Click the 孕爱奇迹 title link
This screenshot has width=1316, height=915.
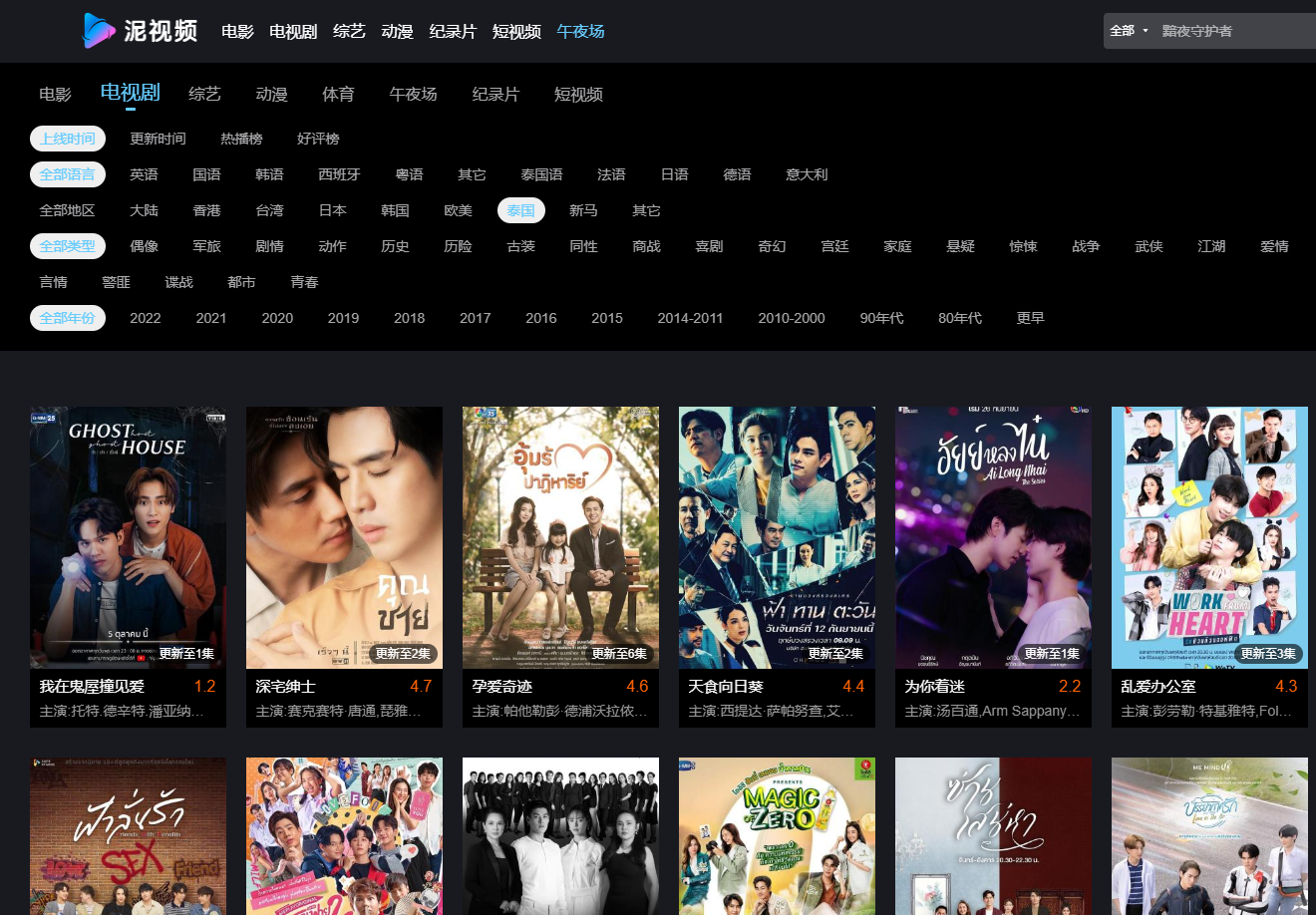tap(502, 686)
